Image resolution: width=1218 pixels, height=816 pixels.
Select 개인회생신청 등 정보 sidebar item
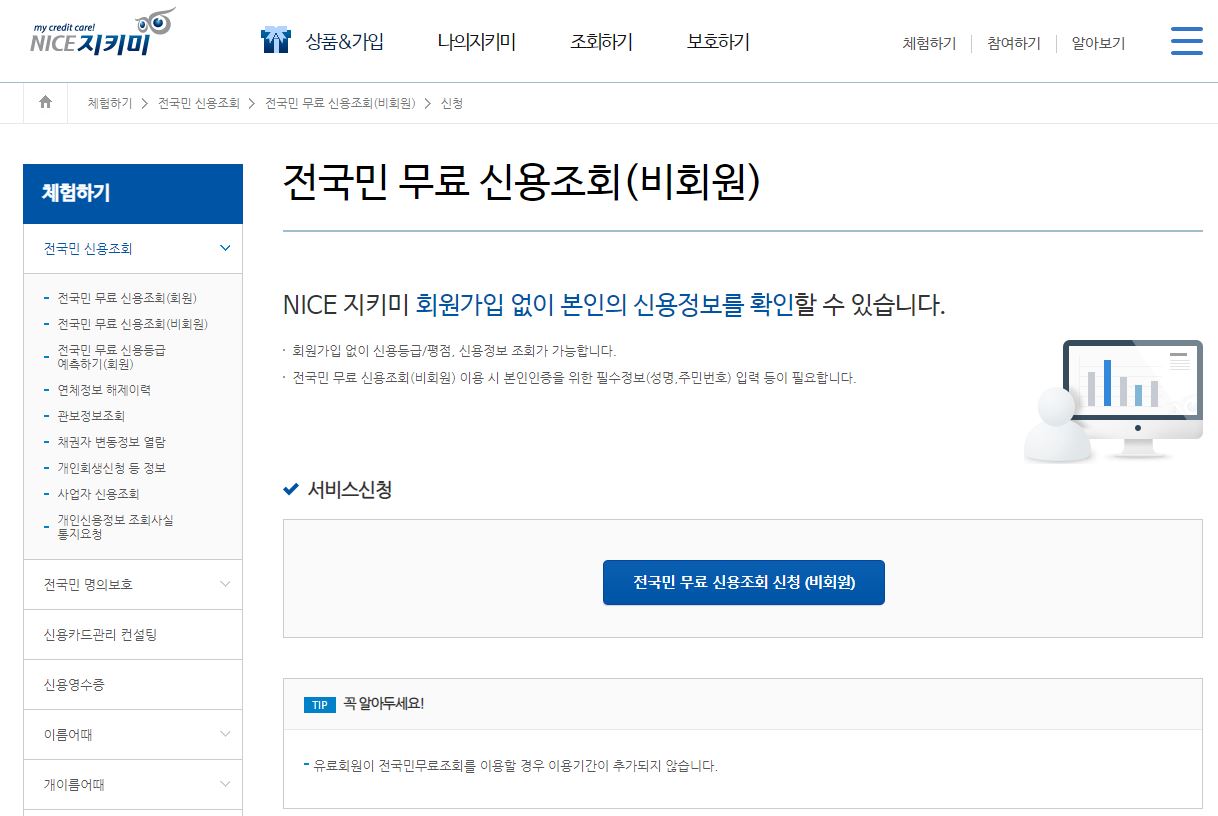(x=111, y=468)
